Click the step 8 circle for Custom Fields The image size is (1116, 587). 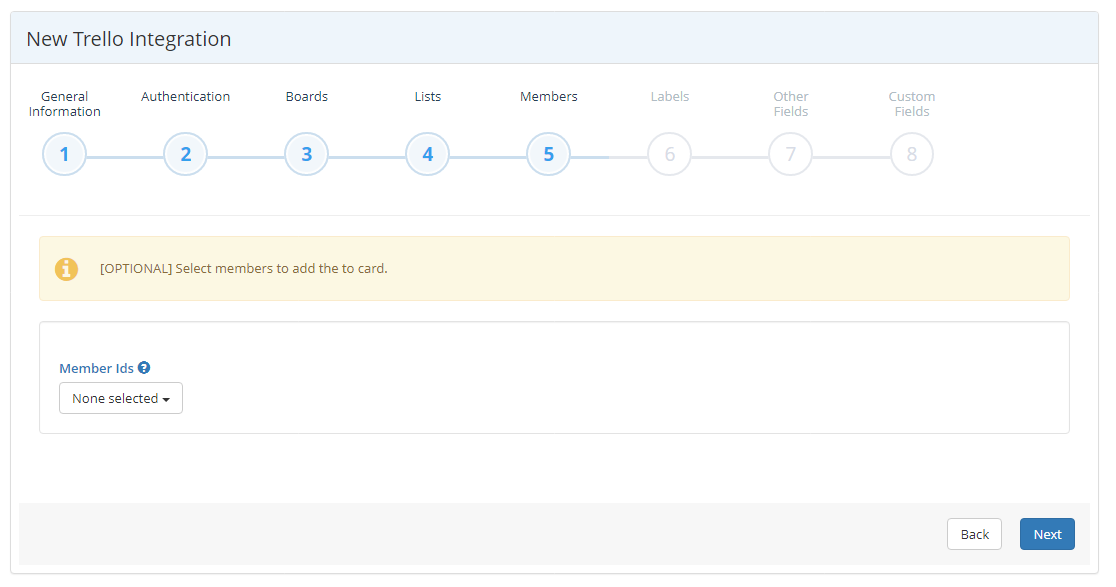[911, 154]
